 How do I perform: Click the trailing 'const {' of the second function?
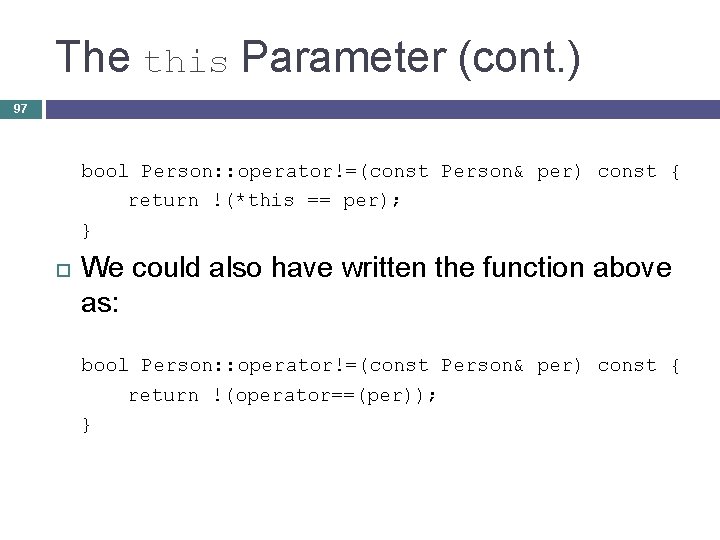(x=638, y=366)
